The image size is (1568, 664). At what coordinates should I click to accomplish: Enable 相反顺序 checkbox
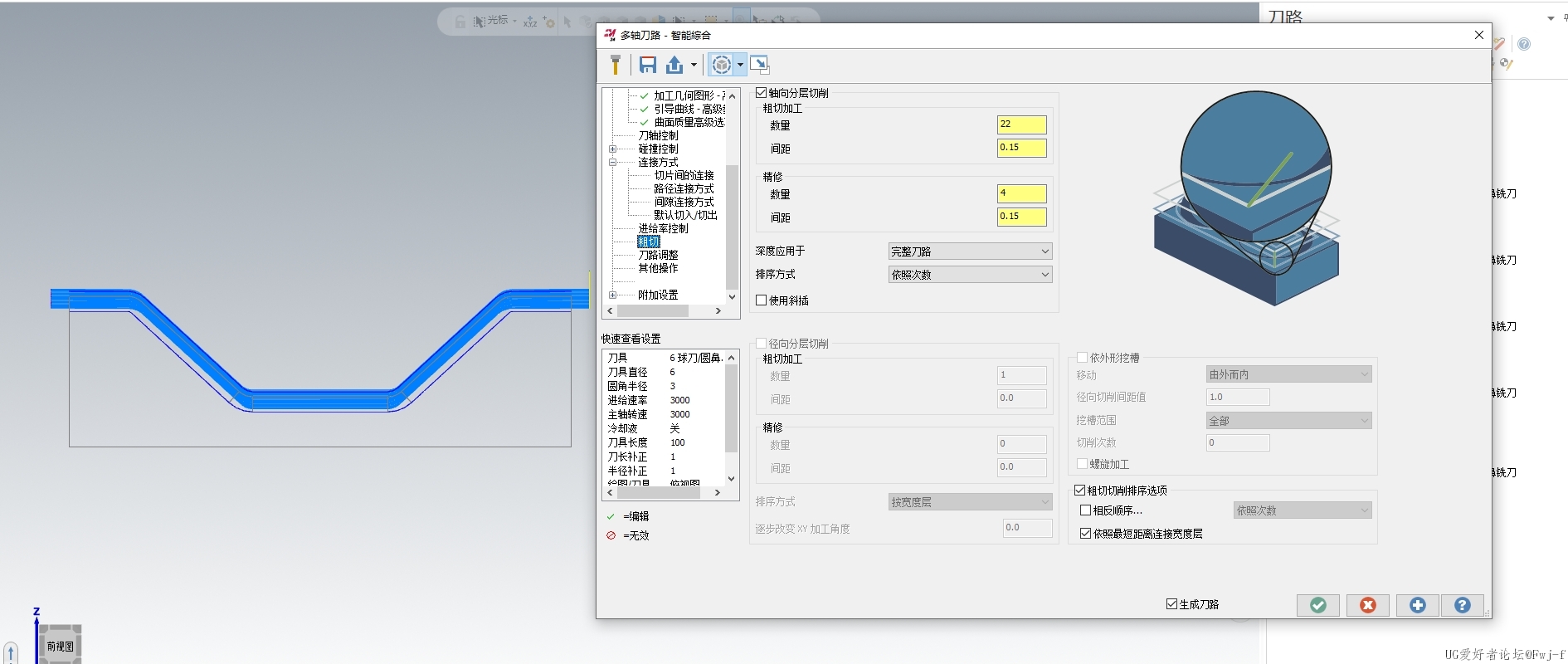pos(1085,510)
